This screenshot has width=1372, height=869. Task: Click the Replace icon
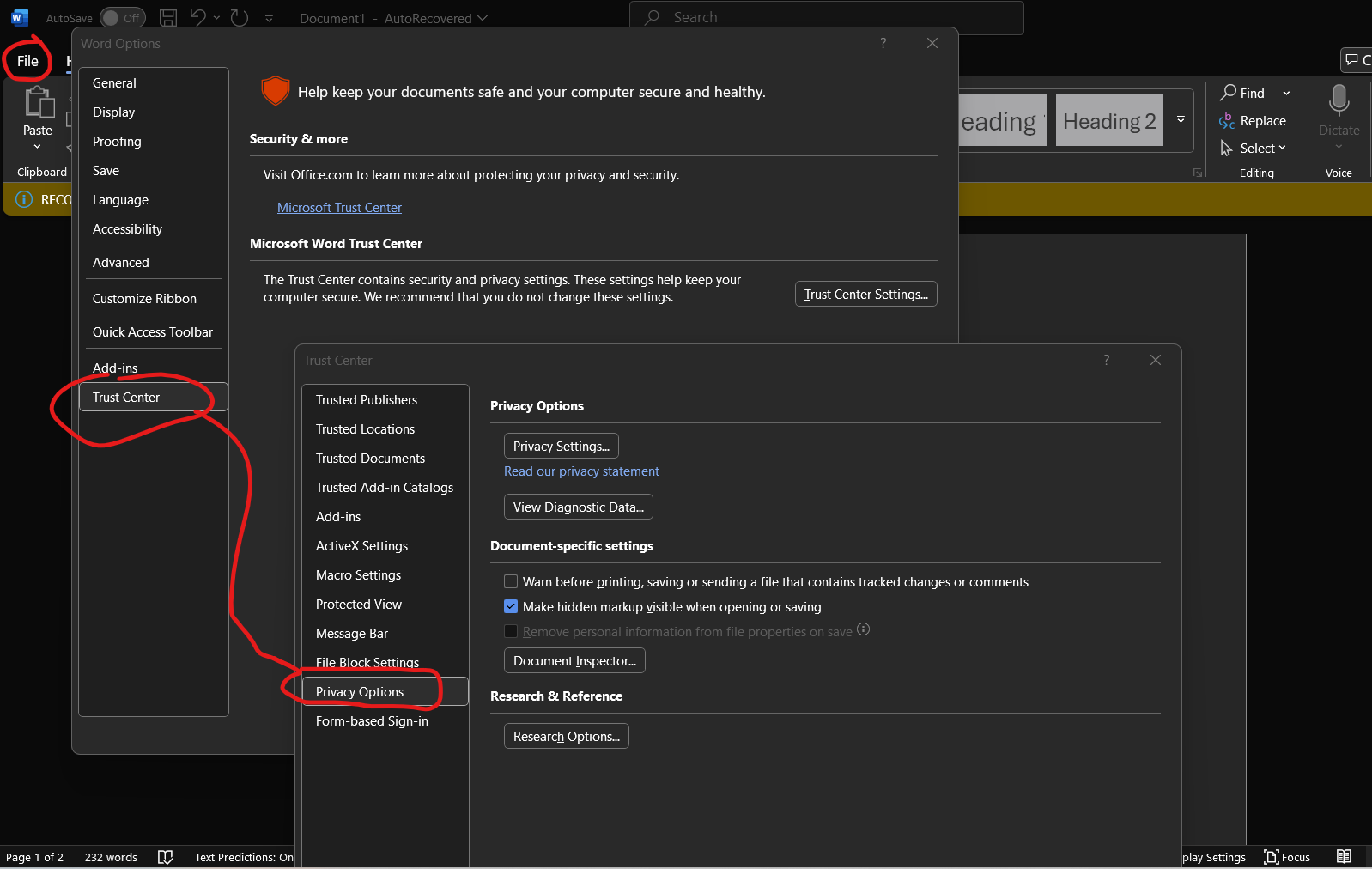(x=1227, y=121)
